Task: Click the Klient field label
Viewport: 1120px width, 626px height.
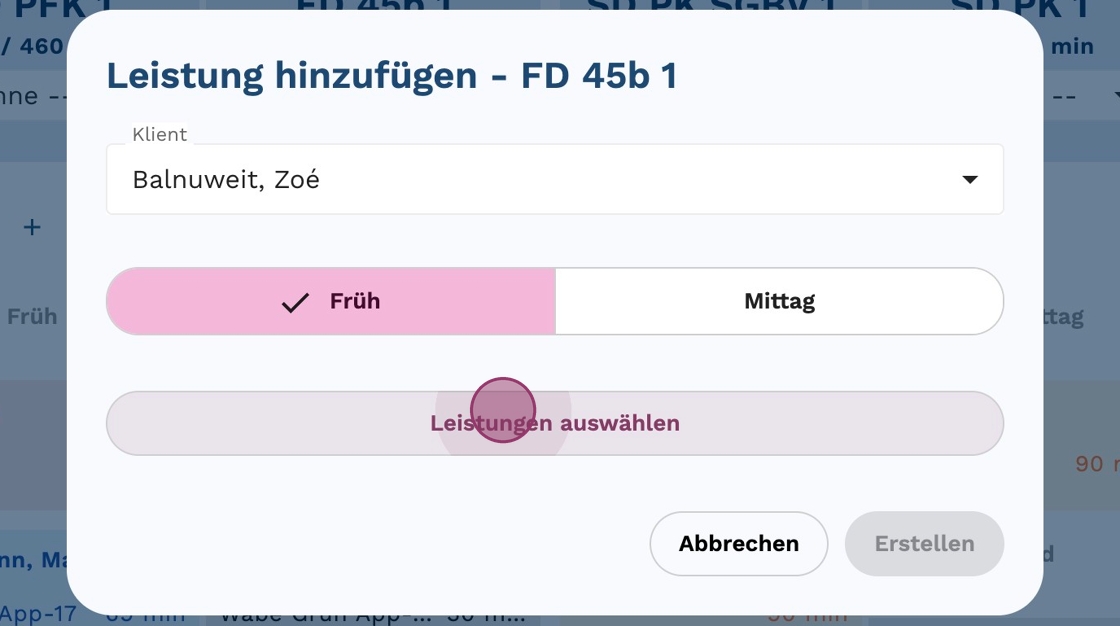Action: click(160, 134)
